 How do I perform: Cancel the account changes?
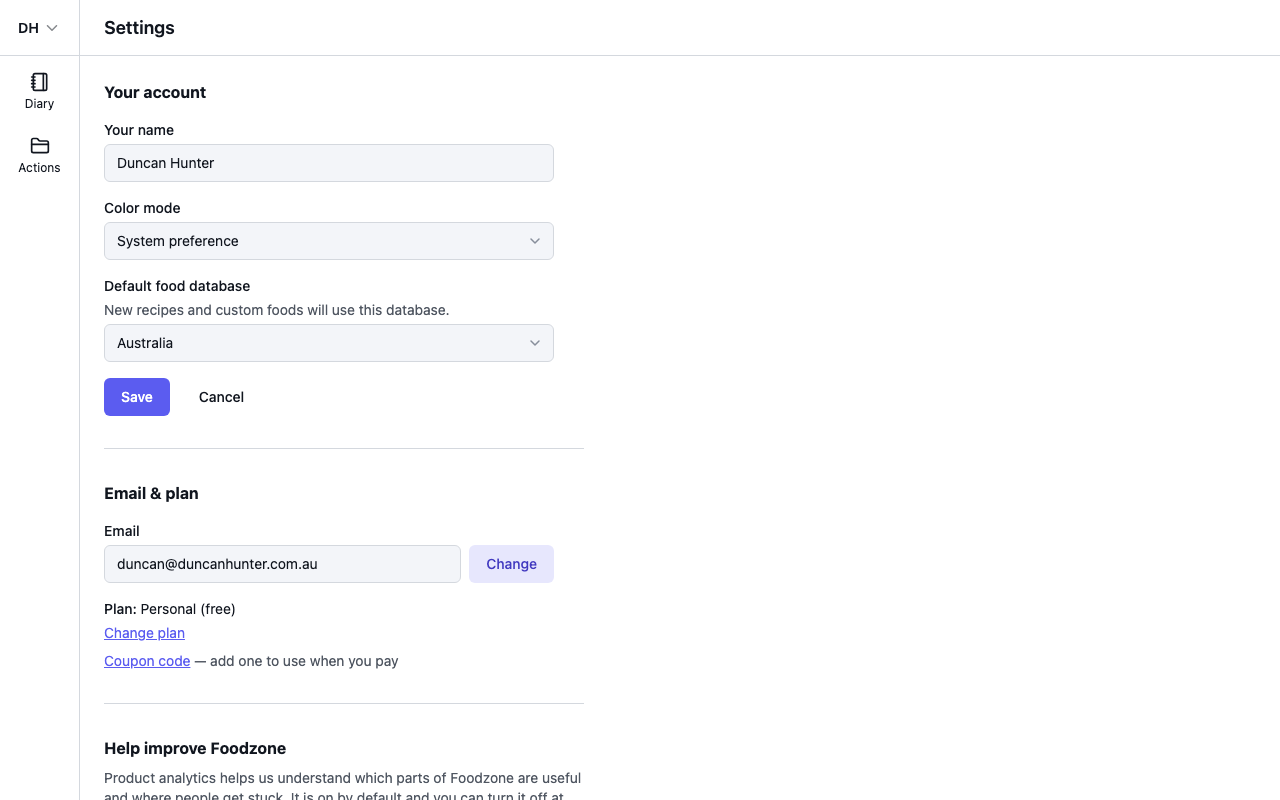tap(221, 397)
